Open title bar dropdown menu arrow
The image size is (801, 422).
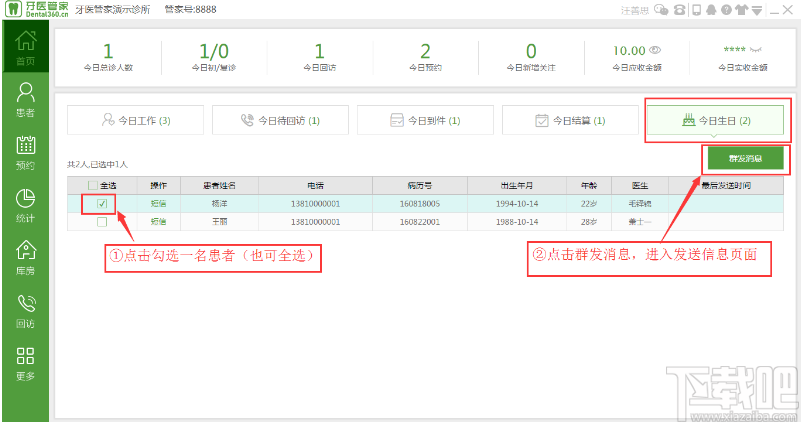click(x=757, y=10)
